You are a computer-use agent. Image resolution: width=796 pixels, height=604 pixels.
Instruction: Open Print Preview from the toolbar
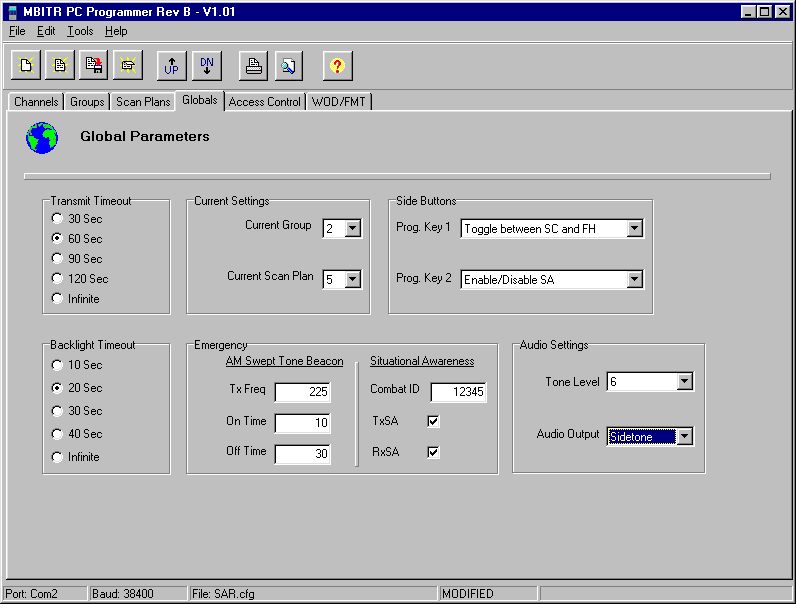[288, 66]
